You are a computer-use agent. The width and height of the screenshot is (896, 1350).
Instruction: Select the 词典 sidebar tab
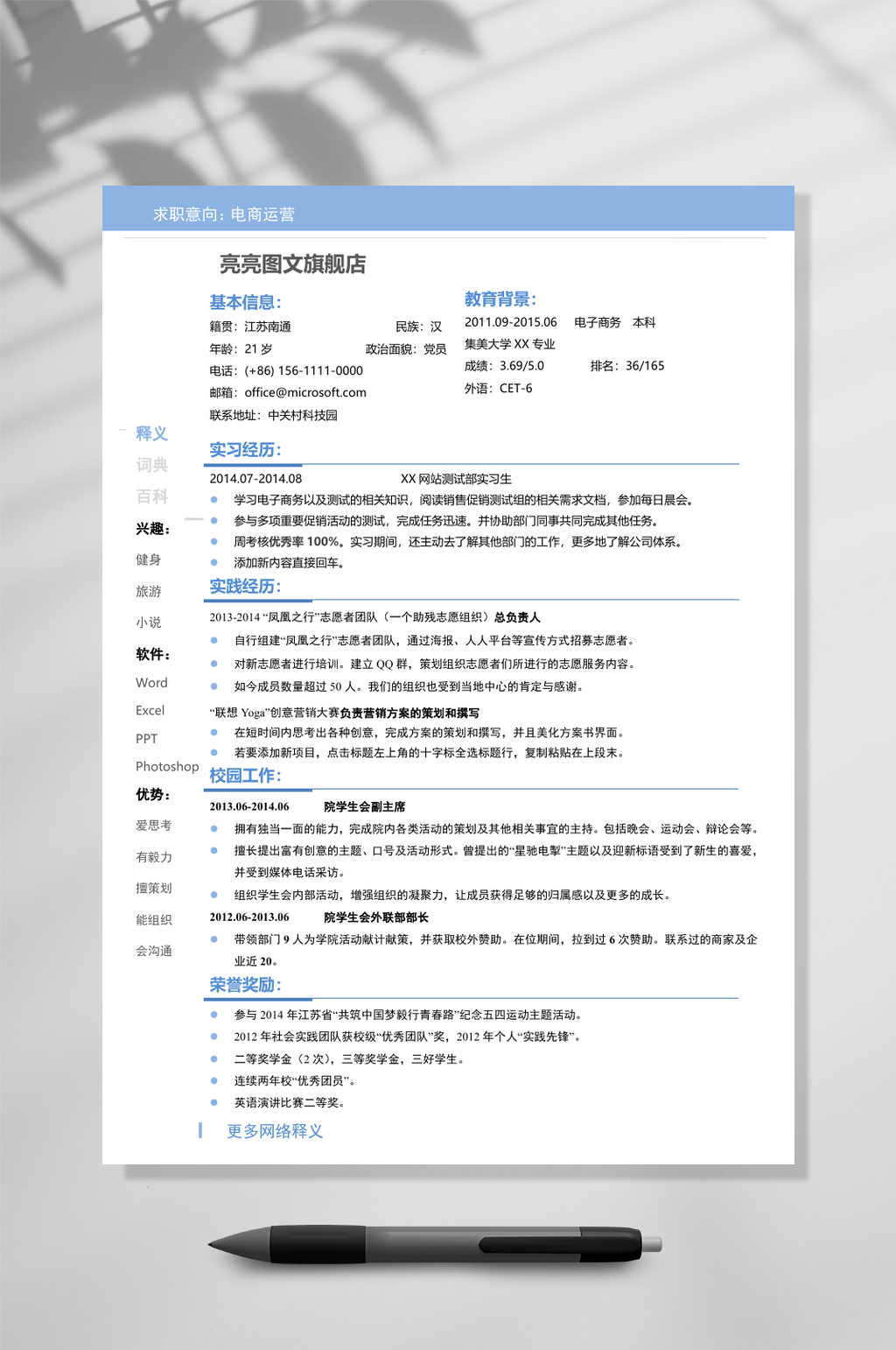click(x=151, y=465)
